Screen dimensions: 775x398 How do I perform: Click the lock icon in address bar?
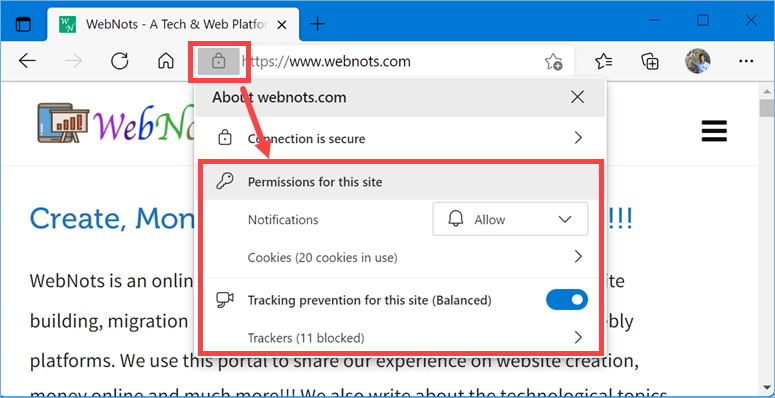pos(218,62)
